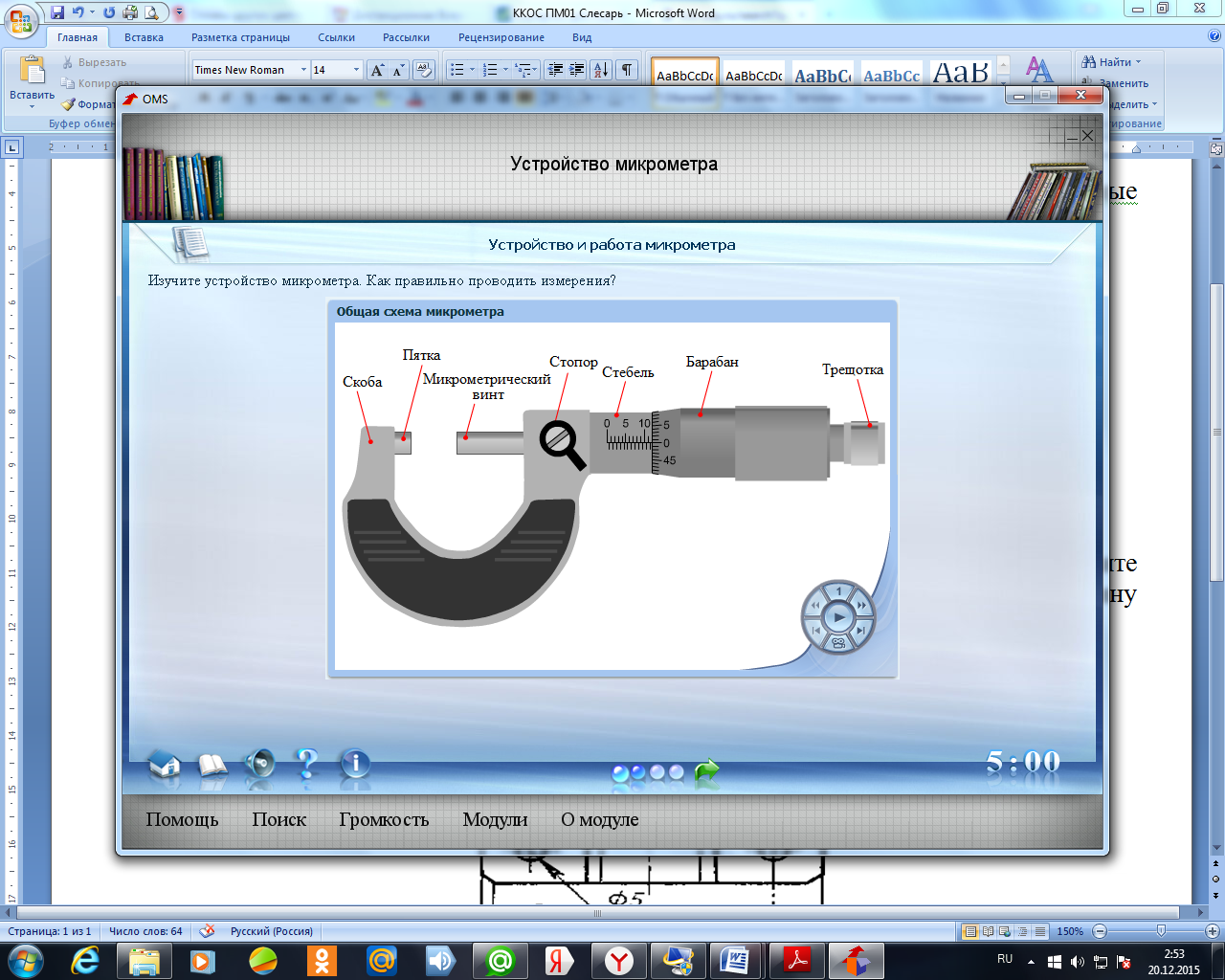Open help question mark icon
Image resolution: width=1225 pixels, height=980 pixels.
tap(306, 763)
